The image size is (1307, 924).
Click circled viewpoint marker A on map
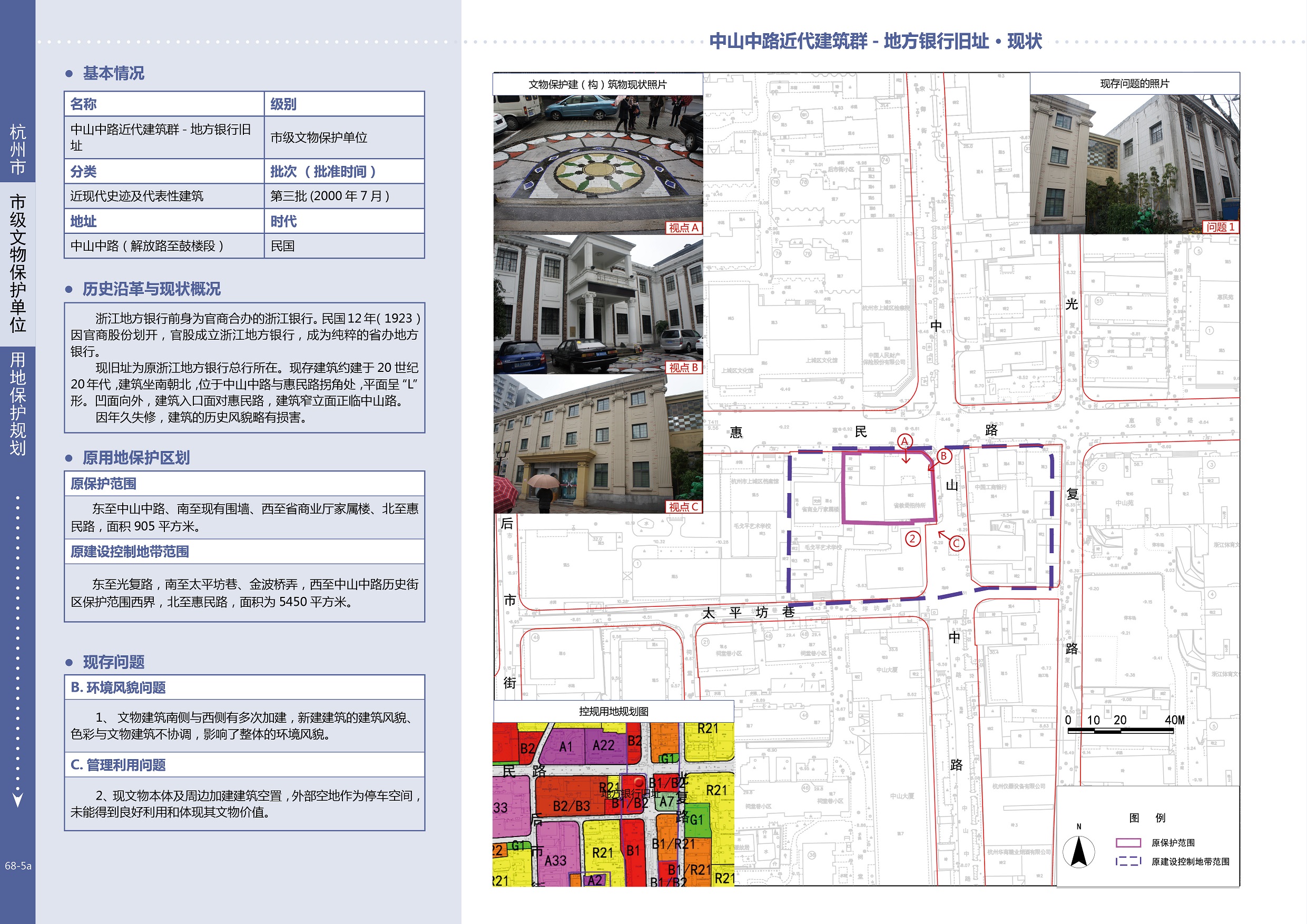tap(905, 441)
